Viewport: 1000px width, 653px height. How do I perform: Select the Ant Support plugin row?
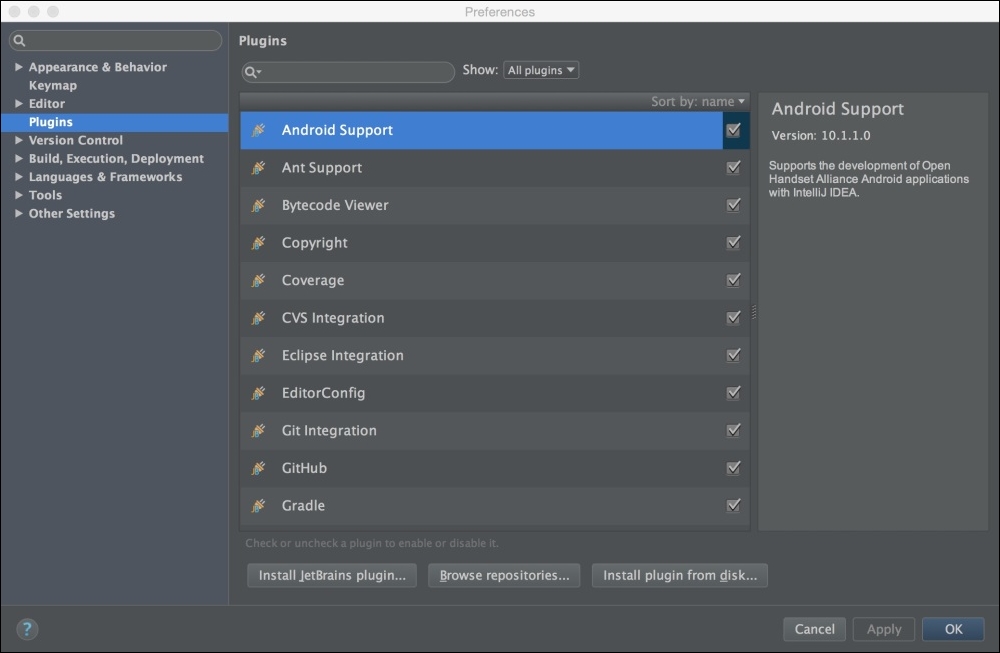[x=495, y=168]
